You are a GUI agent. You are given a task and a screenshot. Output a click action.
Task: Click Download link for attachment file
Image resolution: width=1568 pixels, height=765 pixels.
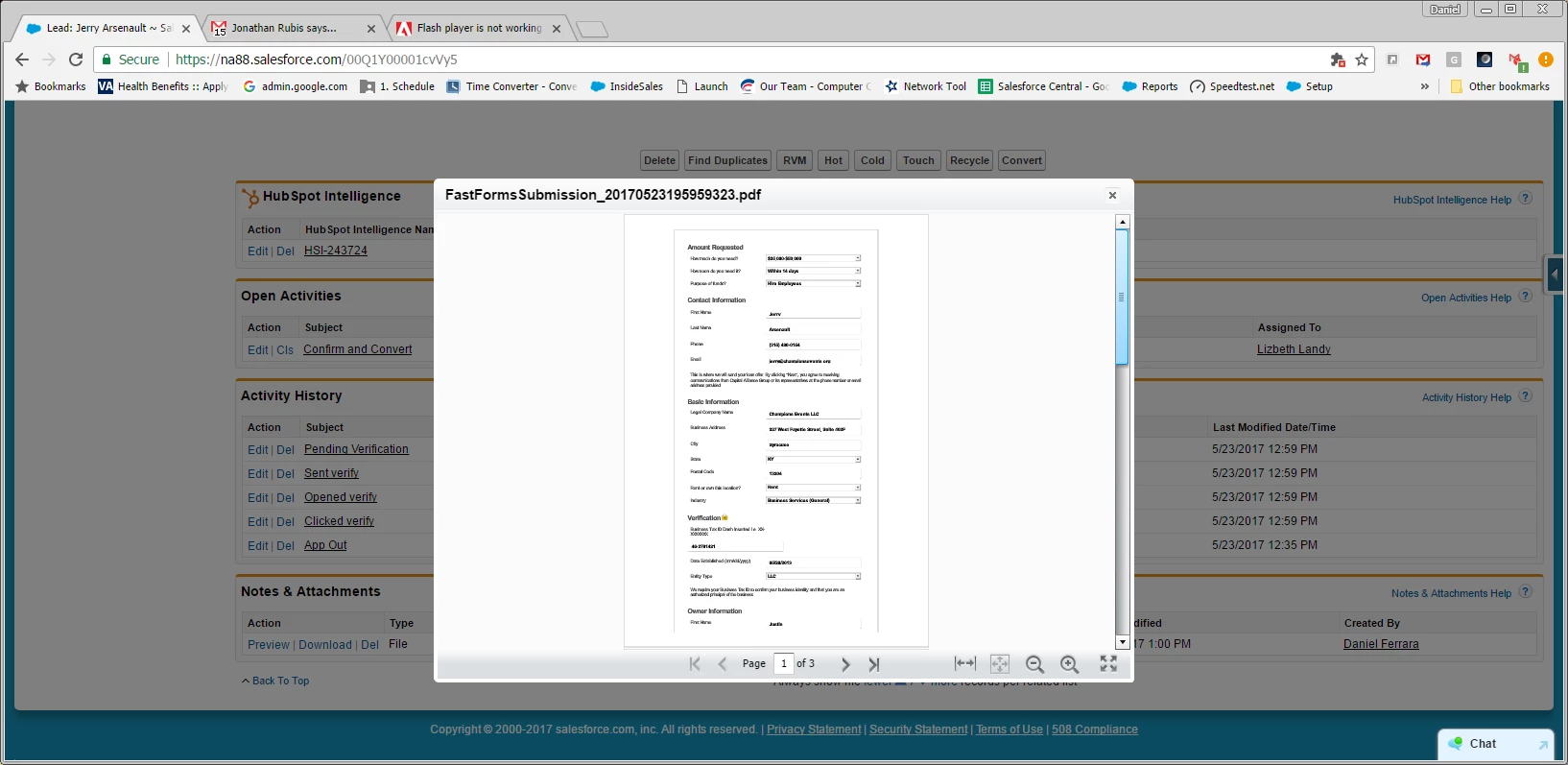click(x=325, y=645)
